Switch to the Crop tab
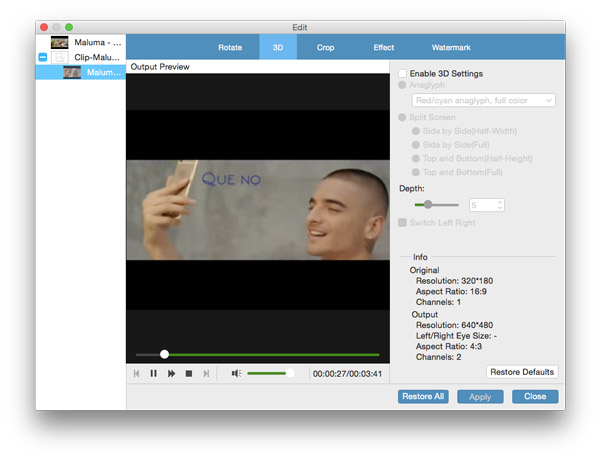 pyautogui.click(x=325, y=47)
